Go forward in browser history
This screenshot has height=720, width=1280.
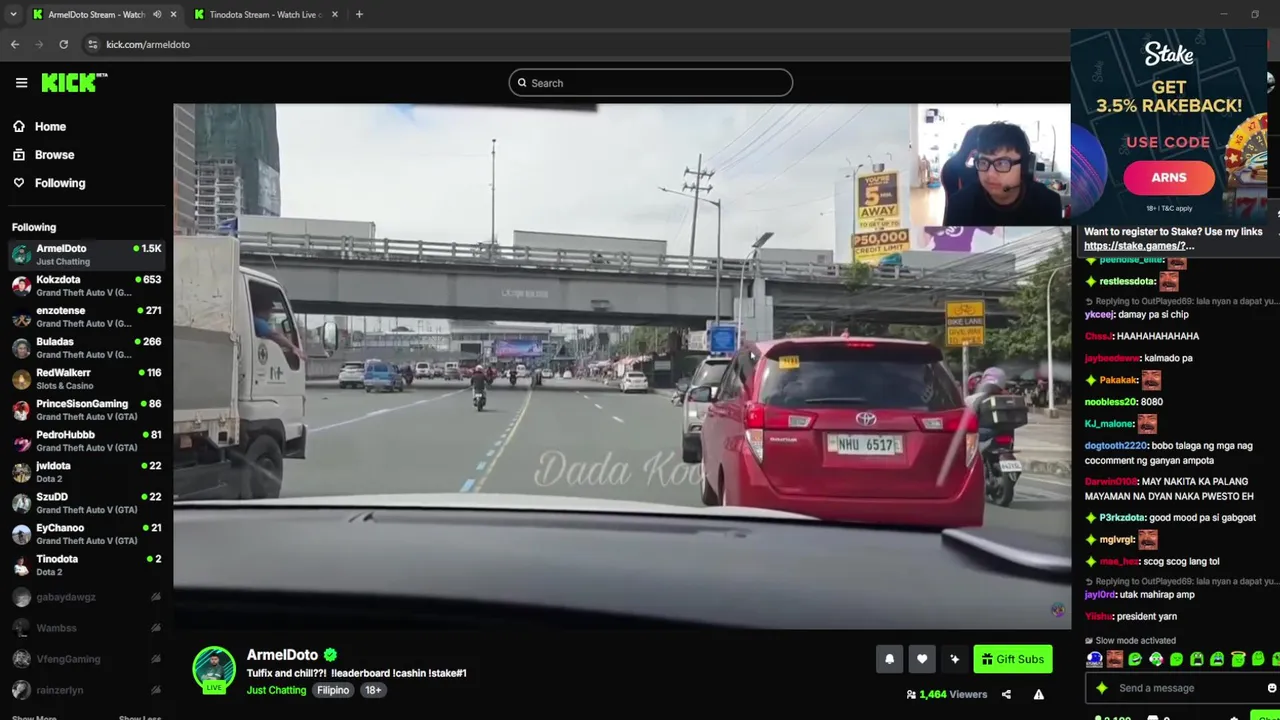click(x=39, y=44)
